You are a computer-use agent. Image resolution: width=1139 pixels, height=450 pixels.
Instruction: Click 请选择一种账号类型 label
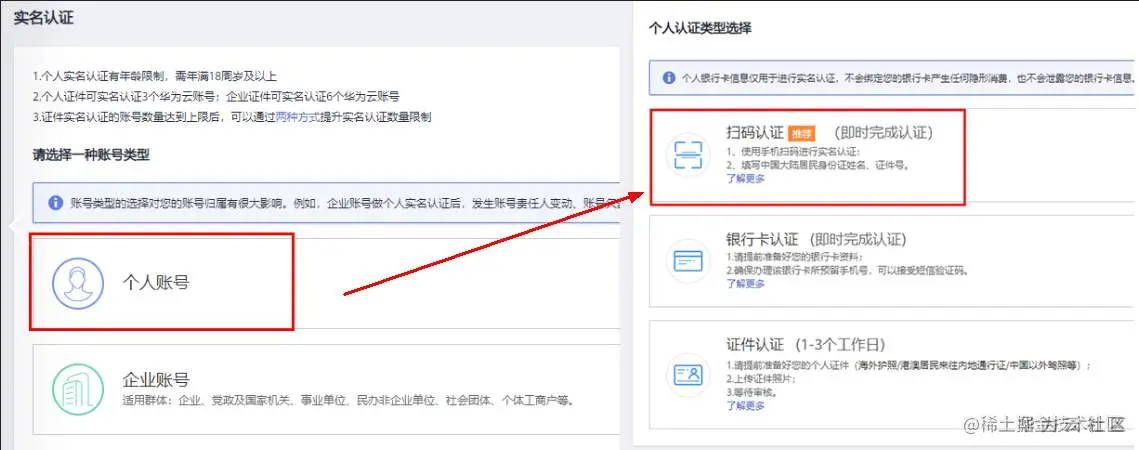click(x=91, y=155)
